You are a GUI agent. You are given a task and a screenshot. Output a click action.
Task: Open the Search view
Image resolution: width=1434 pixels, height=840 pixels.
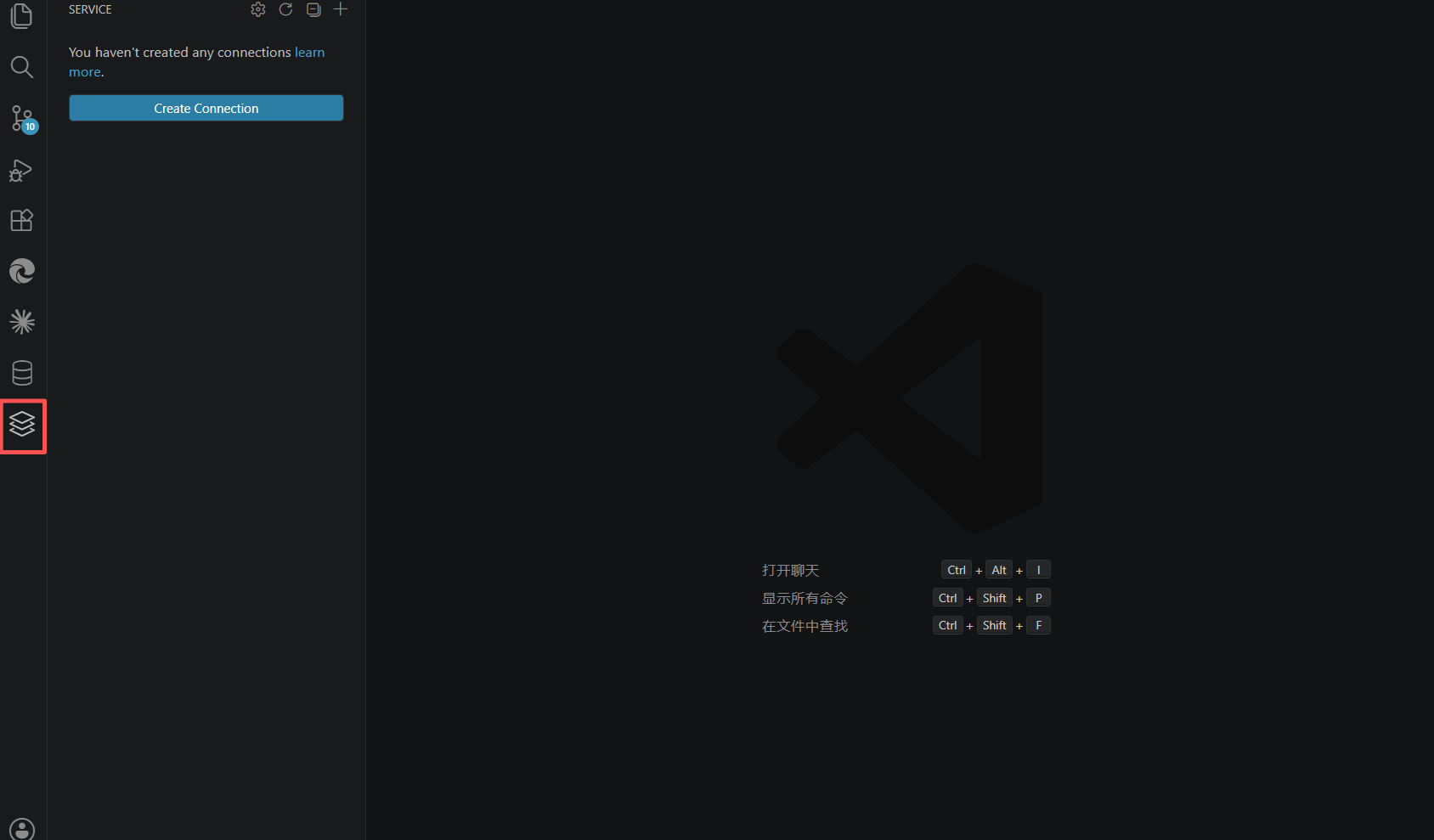tap(22, 67)
